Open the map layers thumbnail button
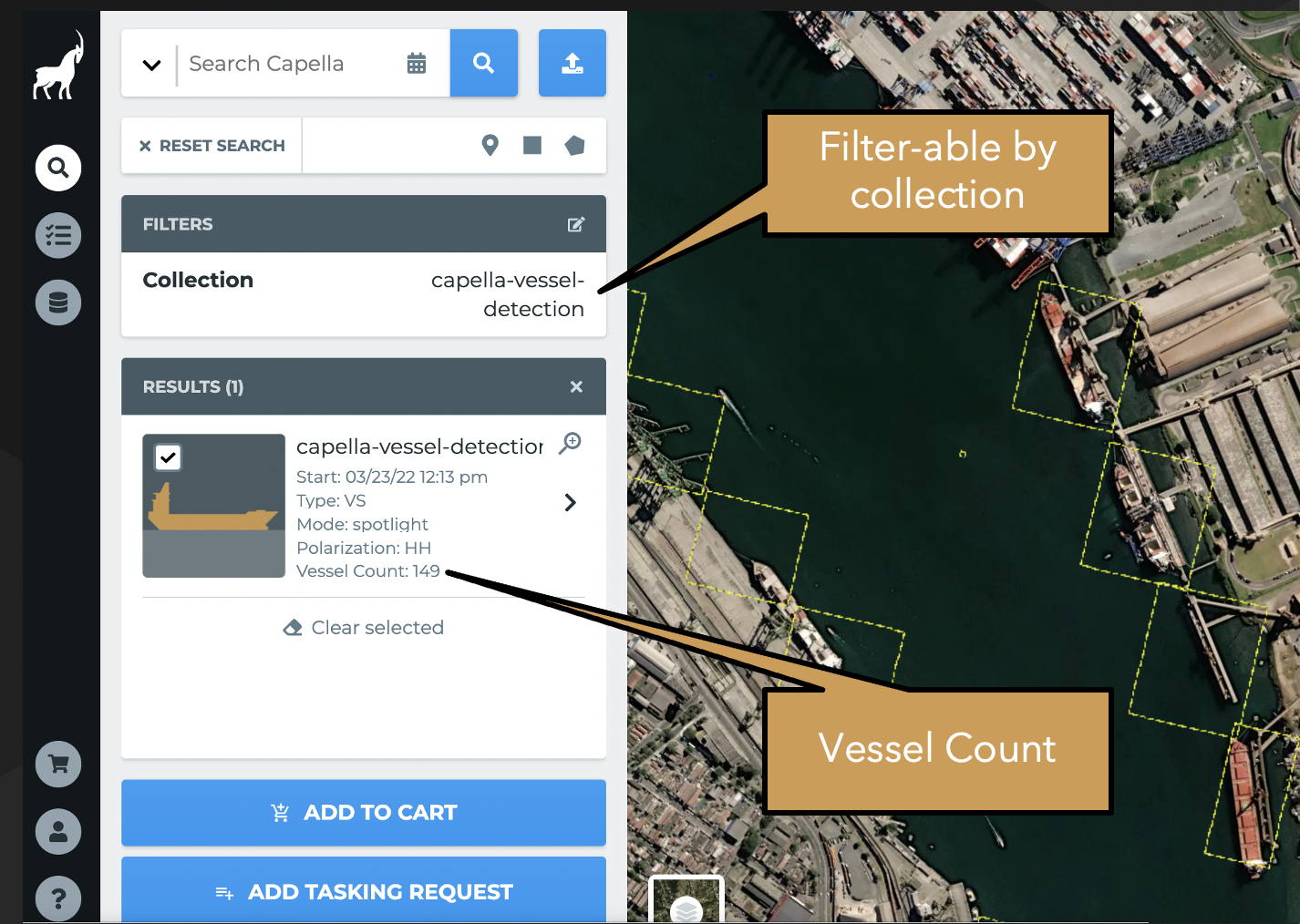 pyautogui.click(x=686, y=900)
